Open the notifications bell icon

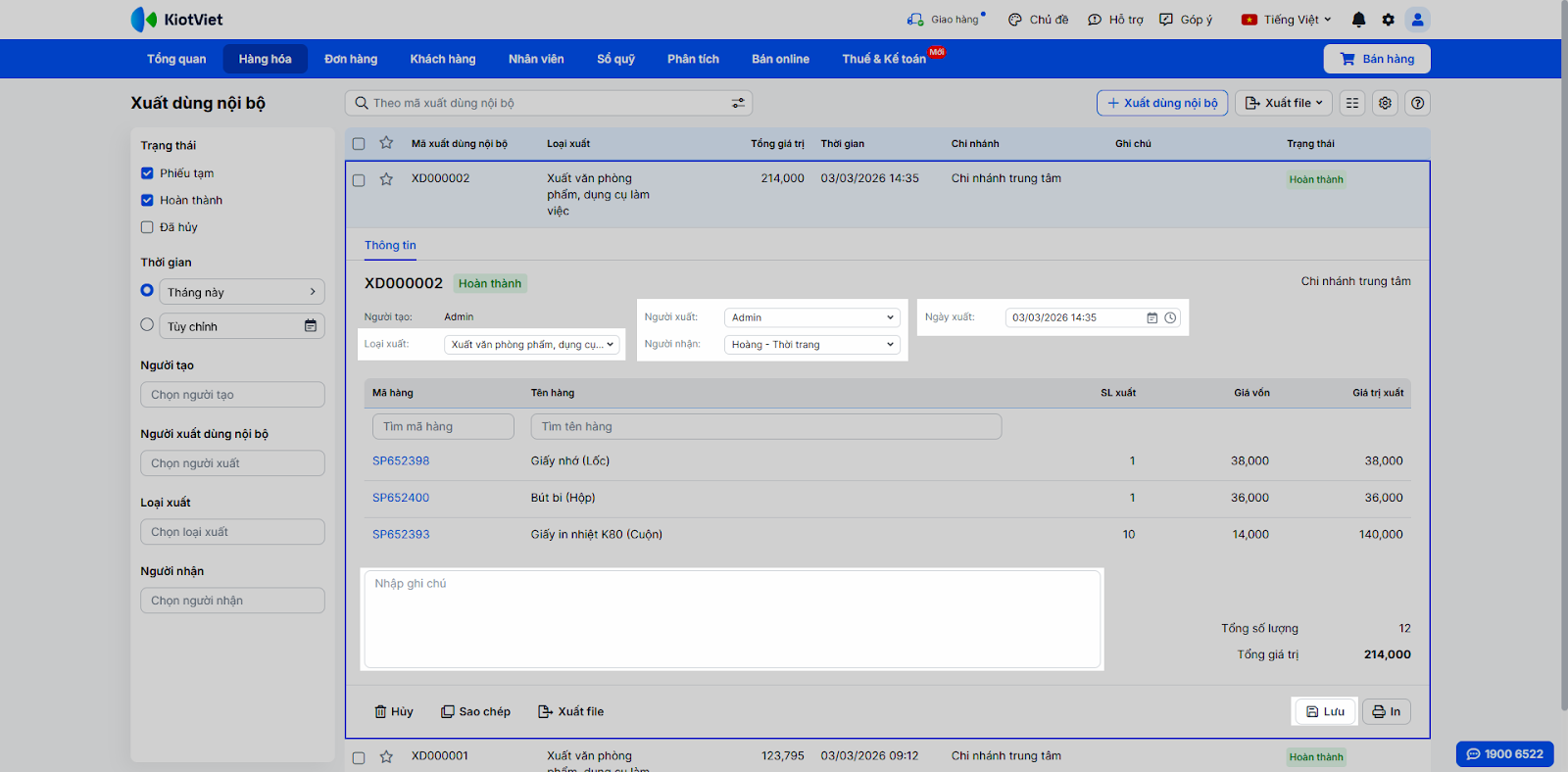tap(1358, 20)
